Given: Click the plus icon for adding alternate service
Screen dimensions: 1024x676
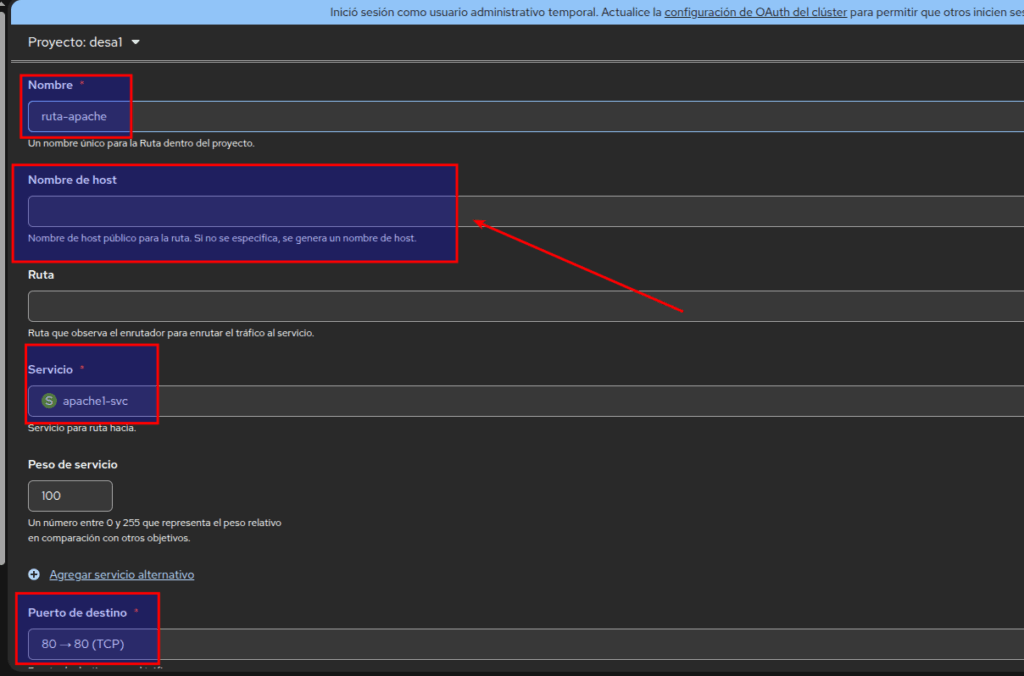Looking at the screenshot, I should pyautogui.click(x=34, y=575).
